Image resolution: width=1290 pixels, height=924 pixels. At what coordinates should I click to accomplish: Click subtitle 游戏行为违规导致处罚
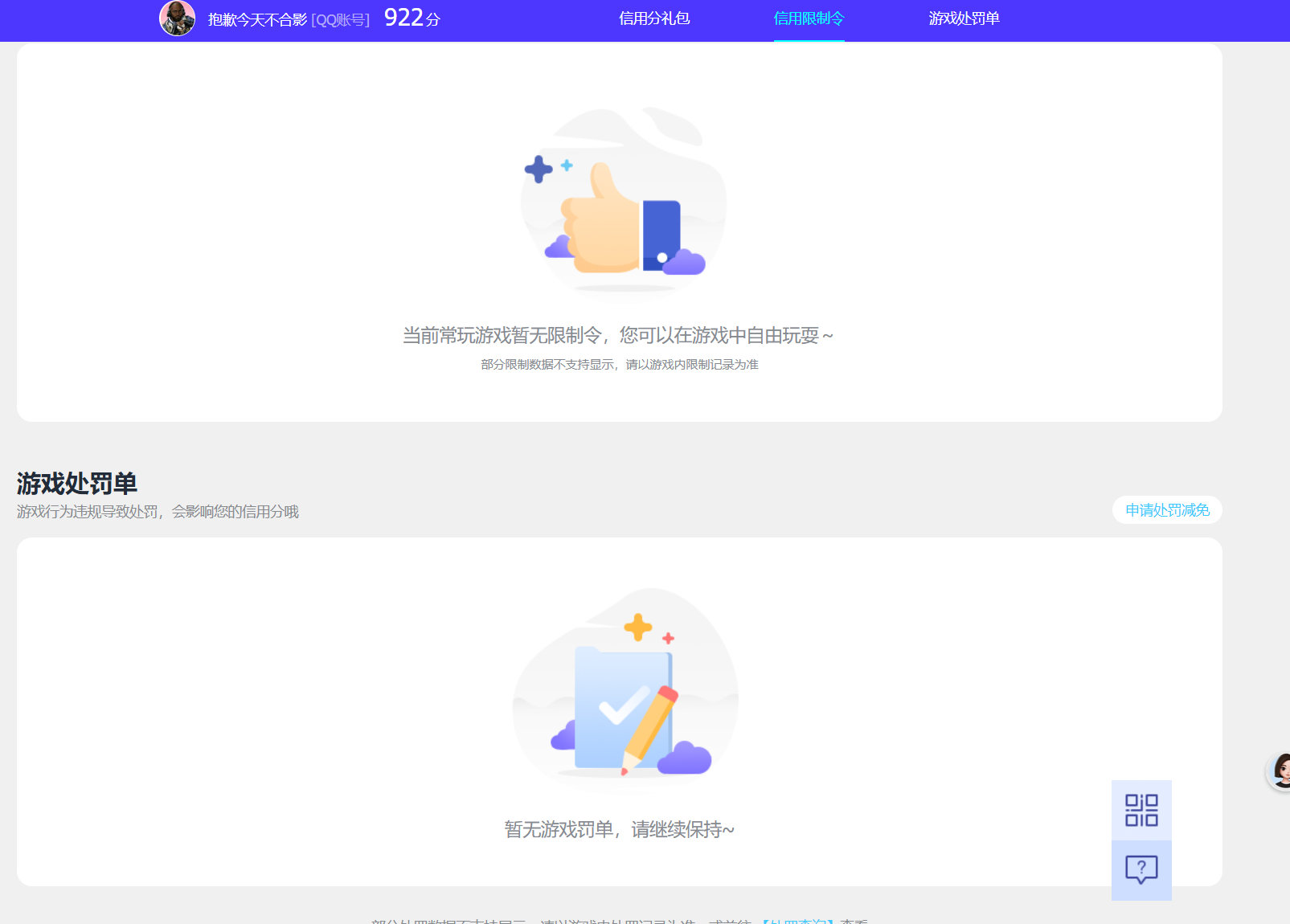click(x=88, y=512)
